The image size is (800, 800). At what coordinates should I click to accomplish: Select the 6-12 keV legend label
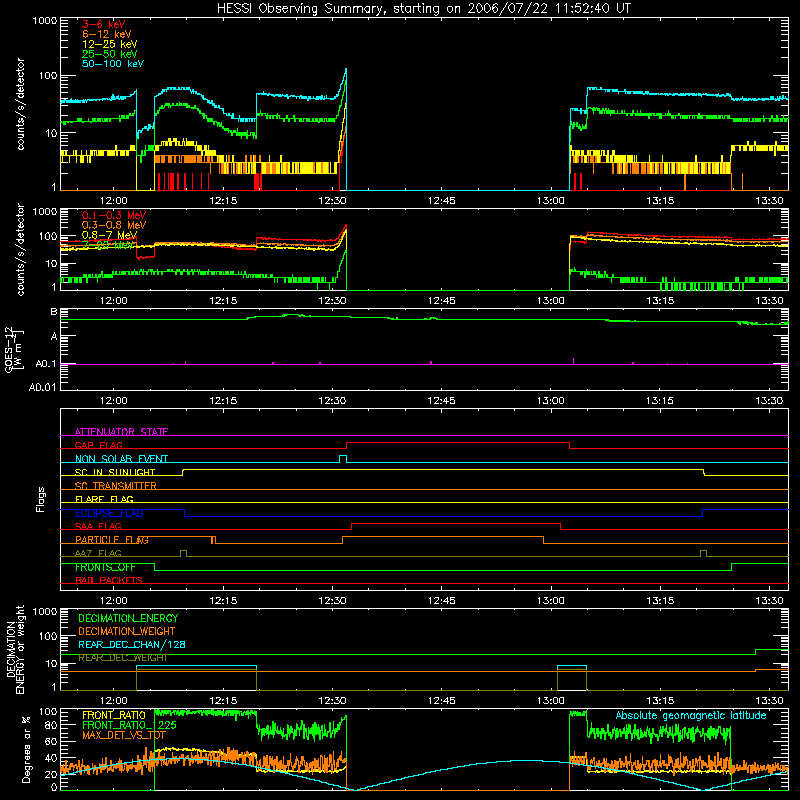[x=106, y=34]
